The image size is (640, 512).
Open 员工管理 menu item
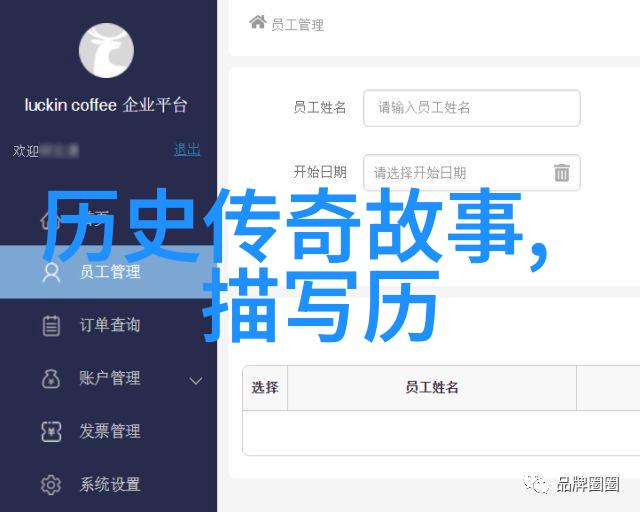(108, 272)
